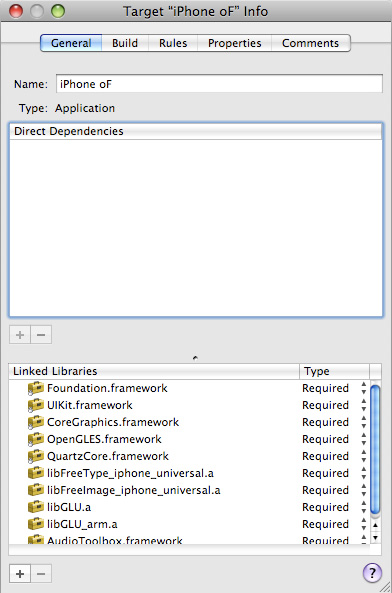This screenshot has height=593, width=392.
Task: Close the Target Info window
Action: click(x=16, y=11)
